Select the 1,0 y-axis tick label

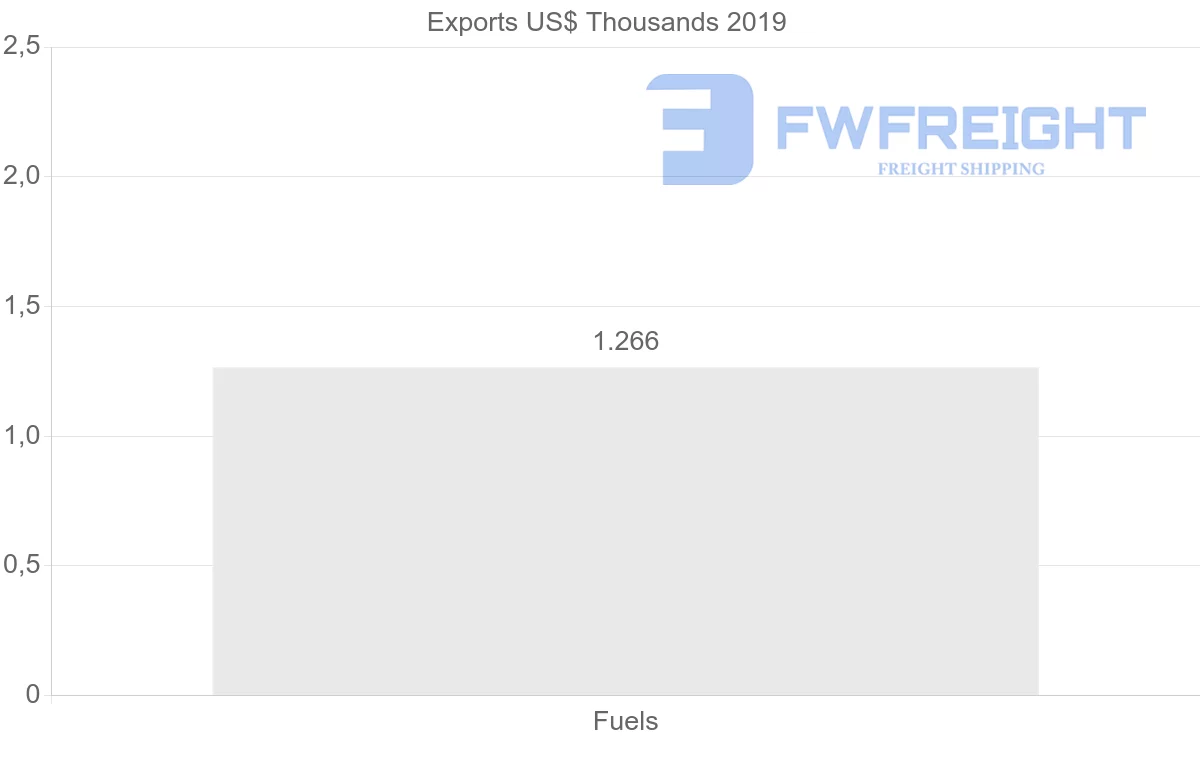(21, 436)
